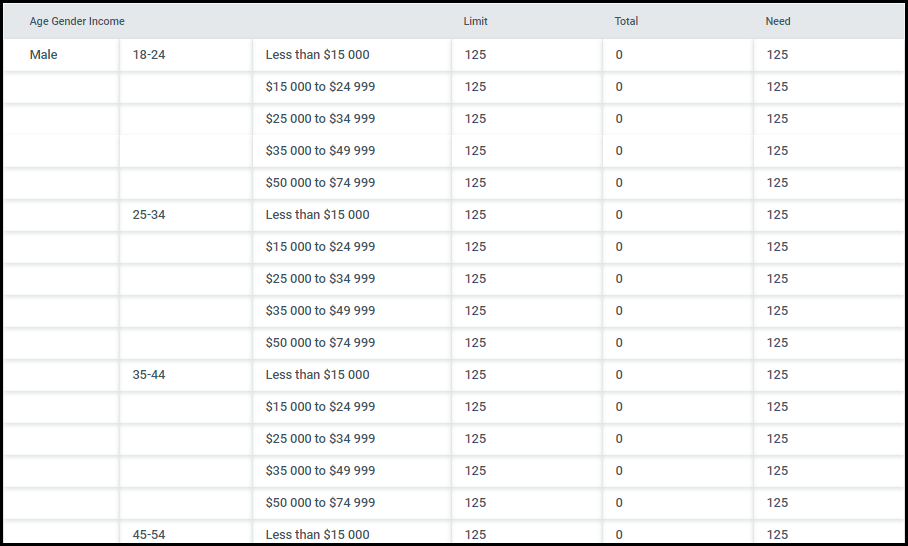Select the Limit column header

[x=475, y=21]
